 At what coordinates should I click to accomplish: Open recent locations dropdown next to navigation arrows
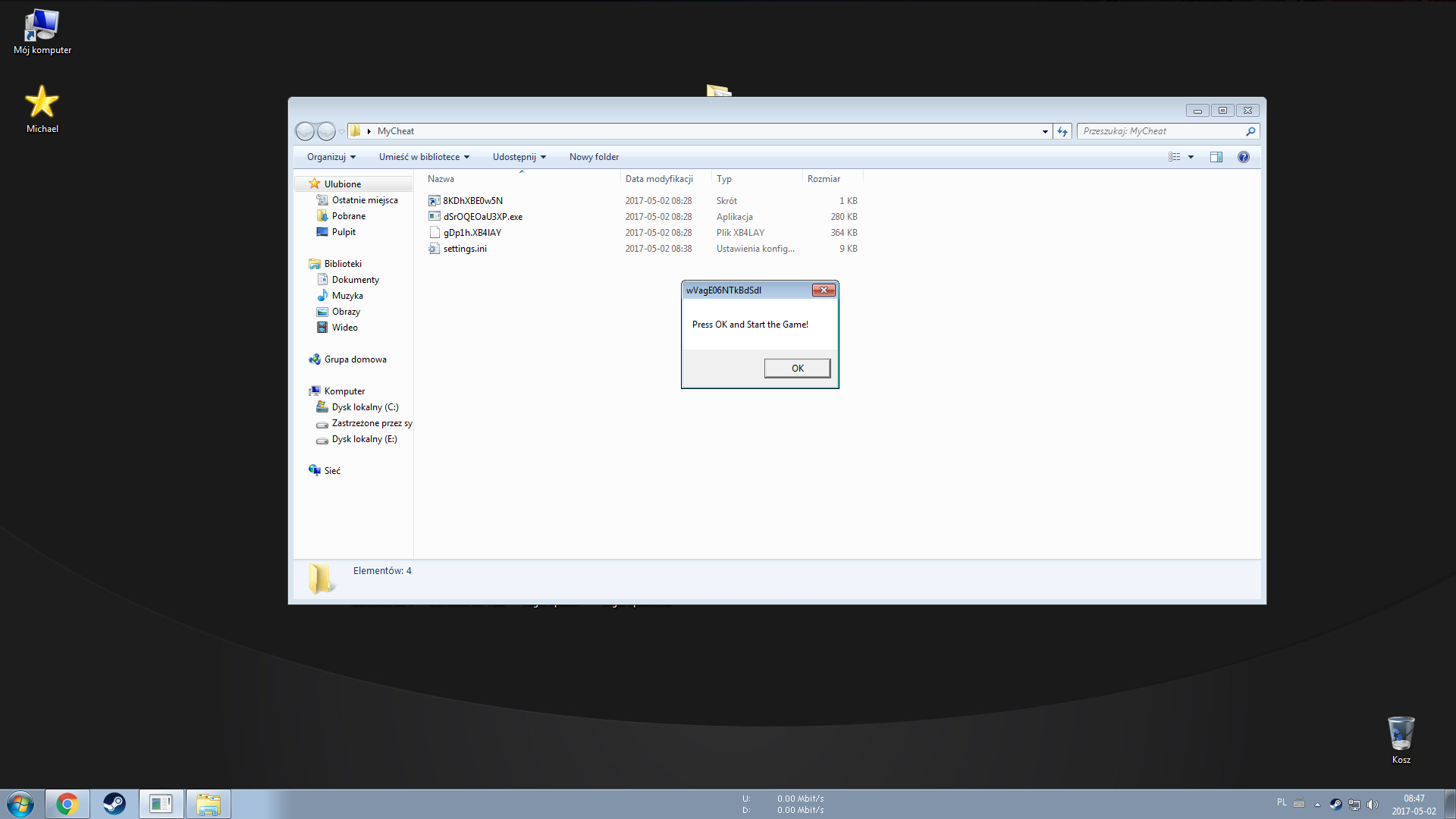(342, 132)
